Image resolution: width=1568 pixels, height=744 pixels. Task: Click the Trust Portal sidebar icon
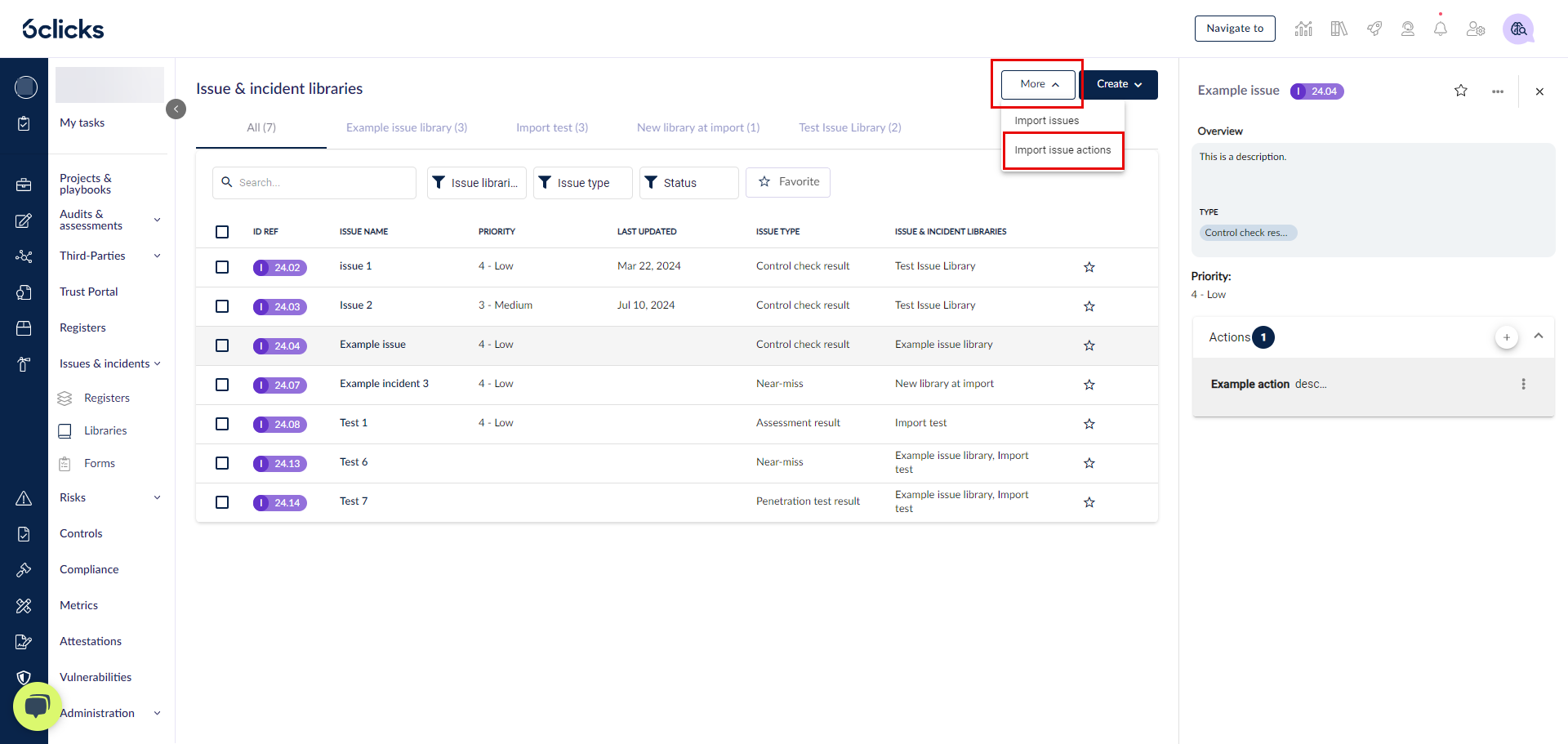(x=24, y=292)
